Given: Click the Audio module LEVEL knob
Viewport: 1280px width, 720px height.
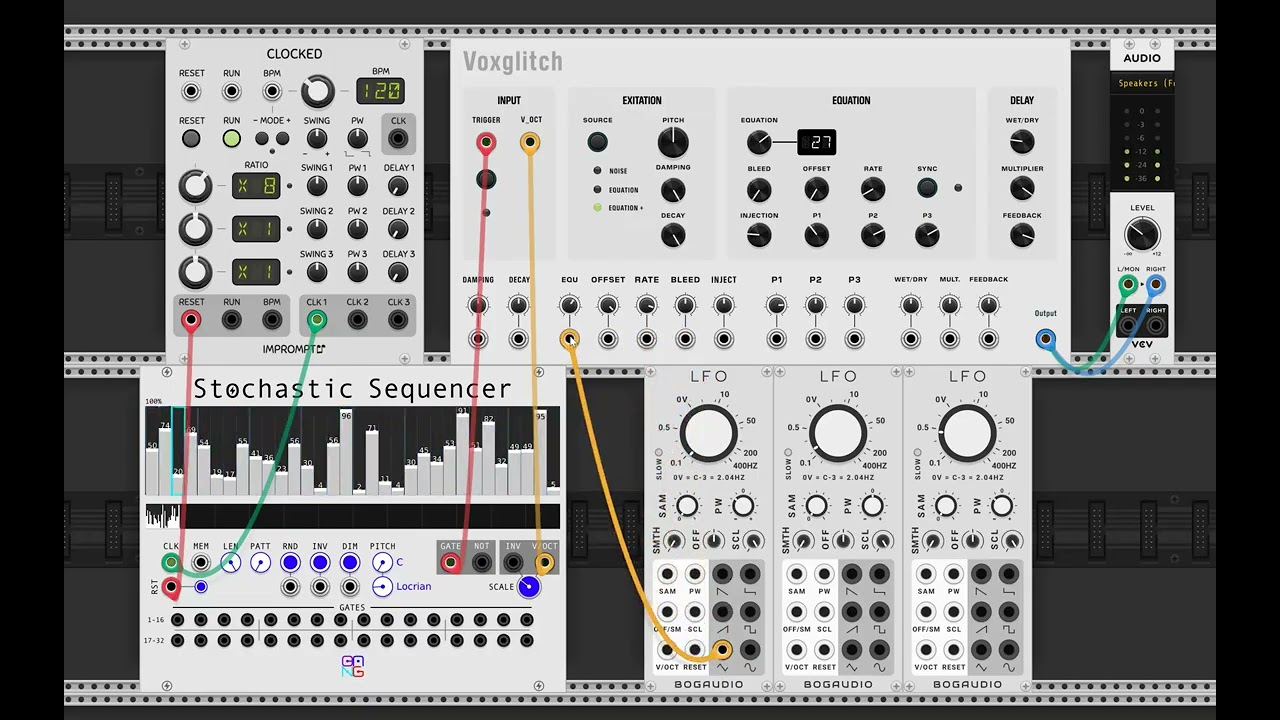Looking at the screenshot, I should 1142,236.
